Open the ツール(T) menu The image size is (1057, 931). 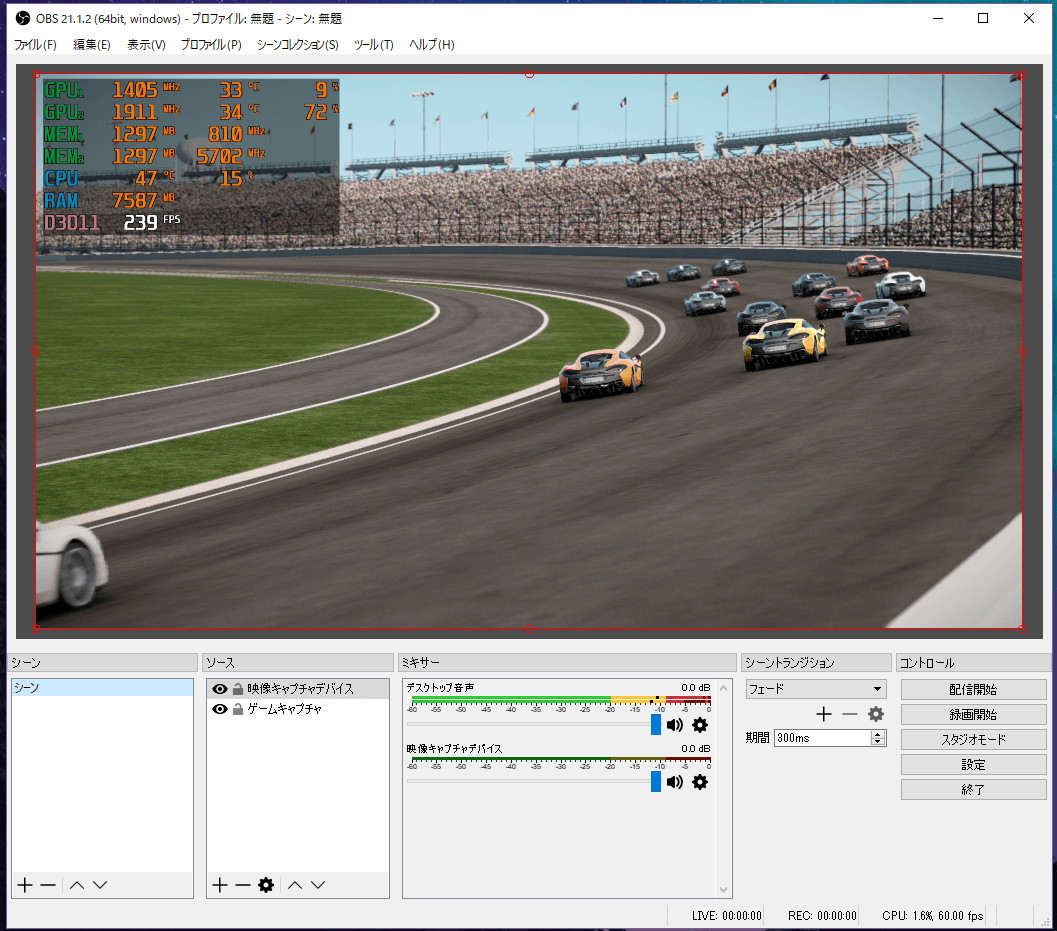(373, 44)
